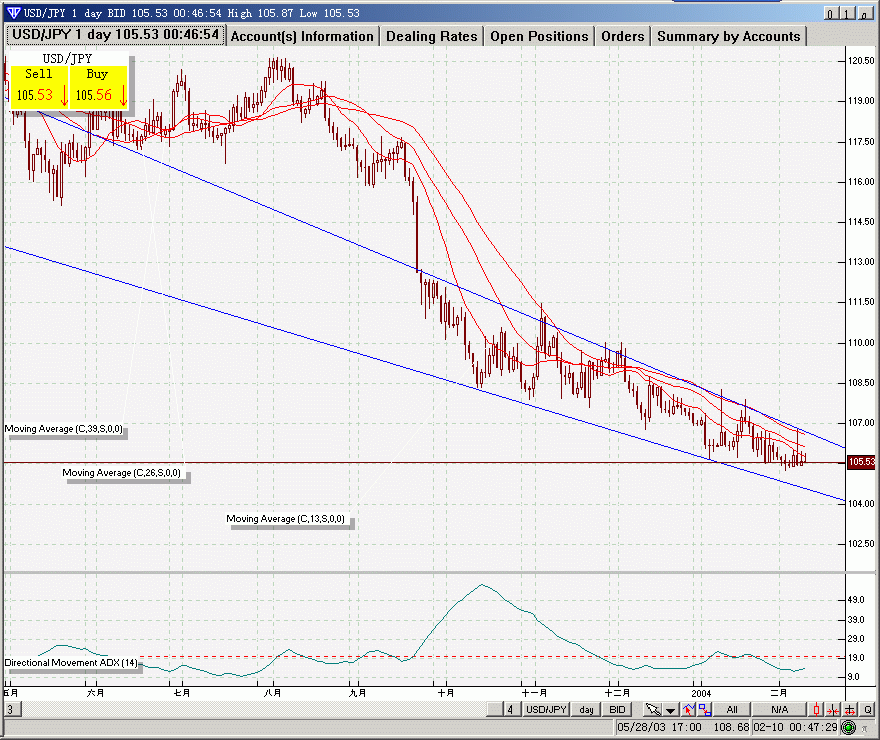Viewport: 880px width, 740px height.
Task: Click the red down arrow beside Sell price
Action: (64, 95)
